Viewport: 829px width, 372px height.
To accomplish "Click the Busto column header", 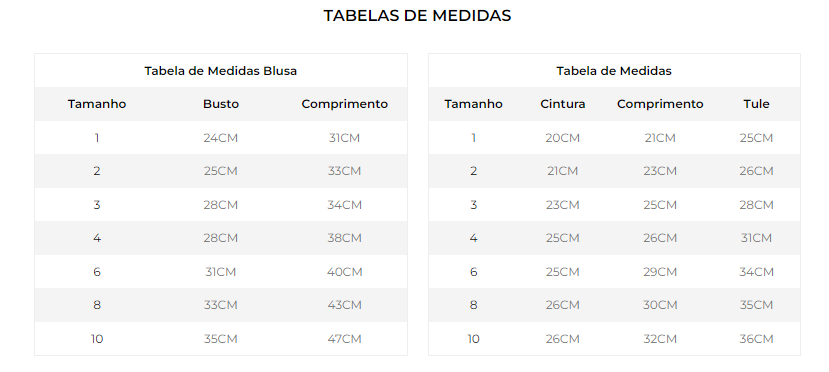I will coord(220,104).
